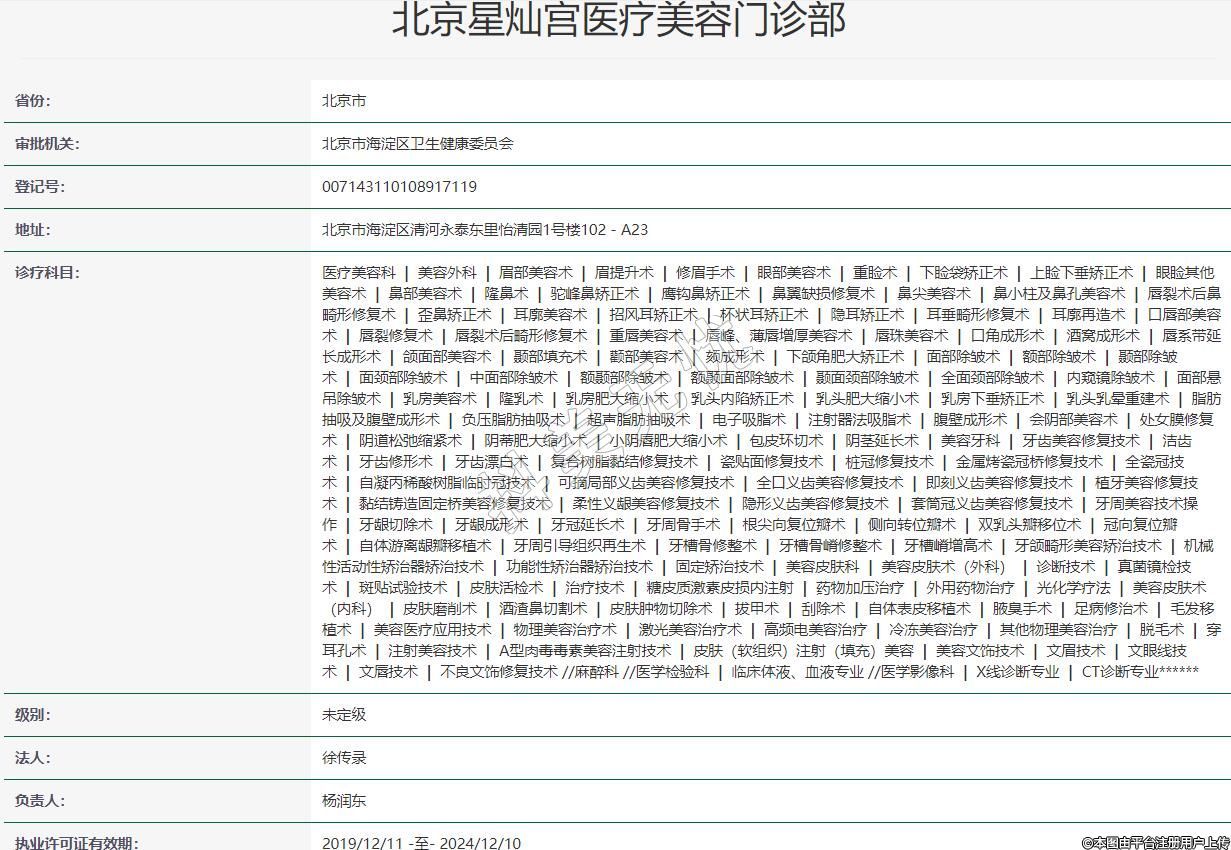Click license validity dates 2019/12/11 to 2024/12/10
This screenshot has width=1231, height=850.
click(421, 843)
